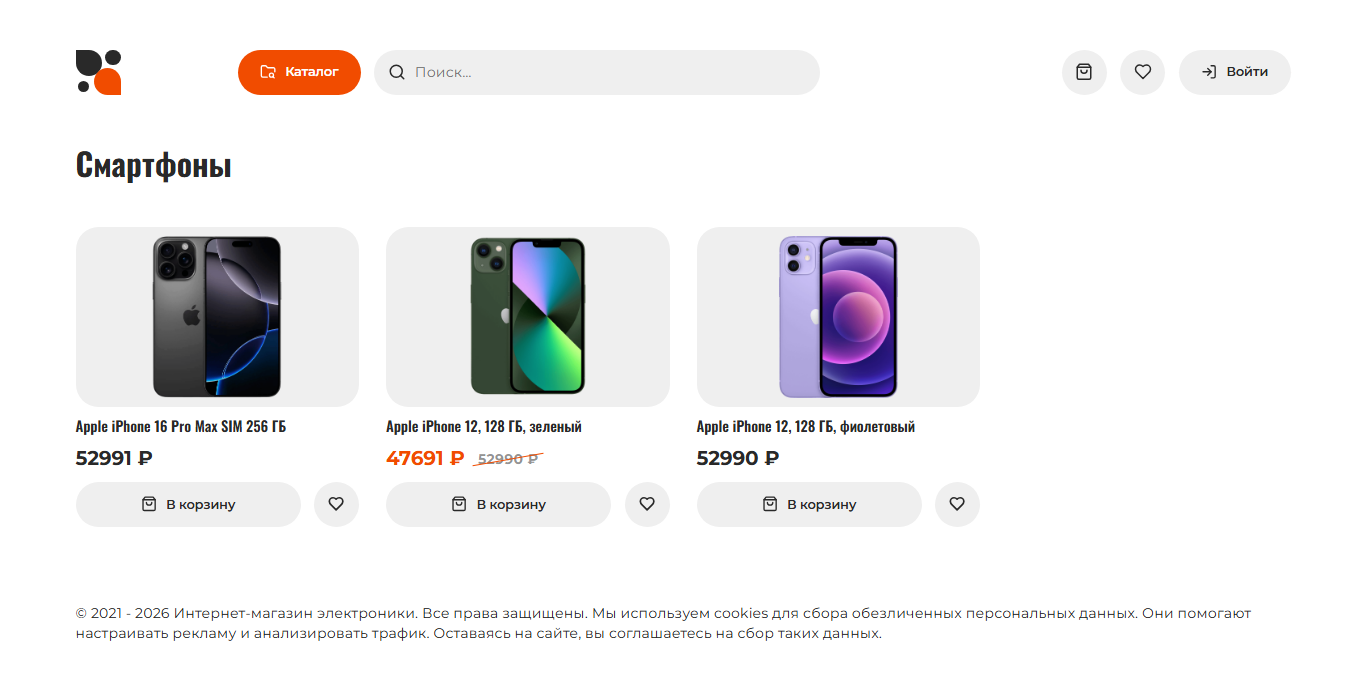Toggle favorite for green iPhone 12

647,504
